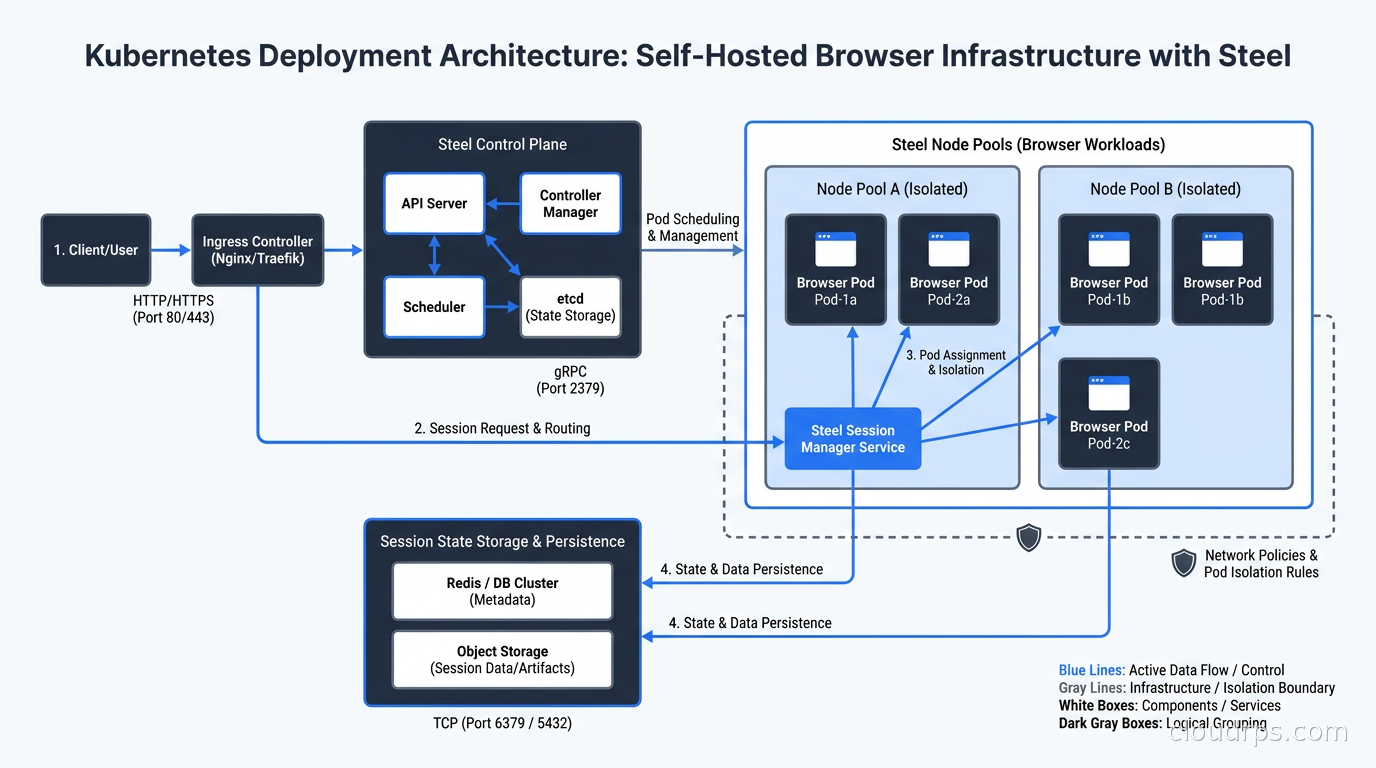This screenshot has width=1376, height=768.
Task: Click the shield icon beside Network Policies label
Action: point(1184,564)
